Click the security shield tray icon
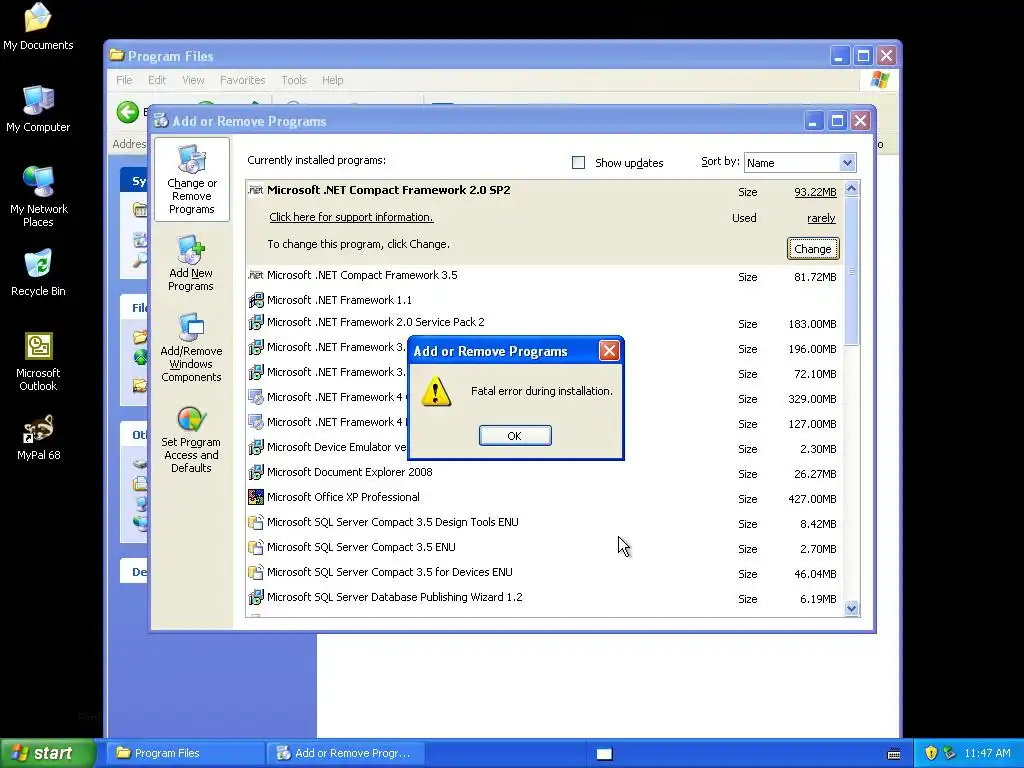Image resolution: width=1024 pixels, height=768 pixels. pos(931,753)
